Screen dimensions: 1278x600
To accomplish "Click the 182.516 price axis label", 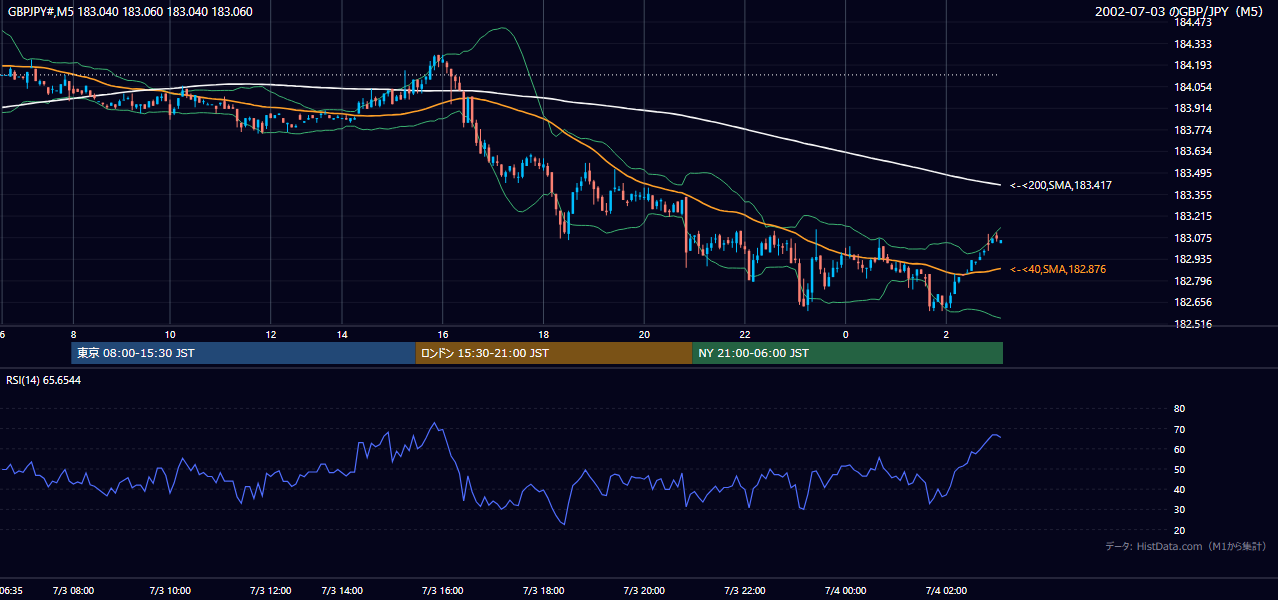I will pyautogui.click(x=1193, y=324).
